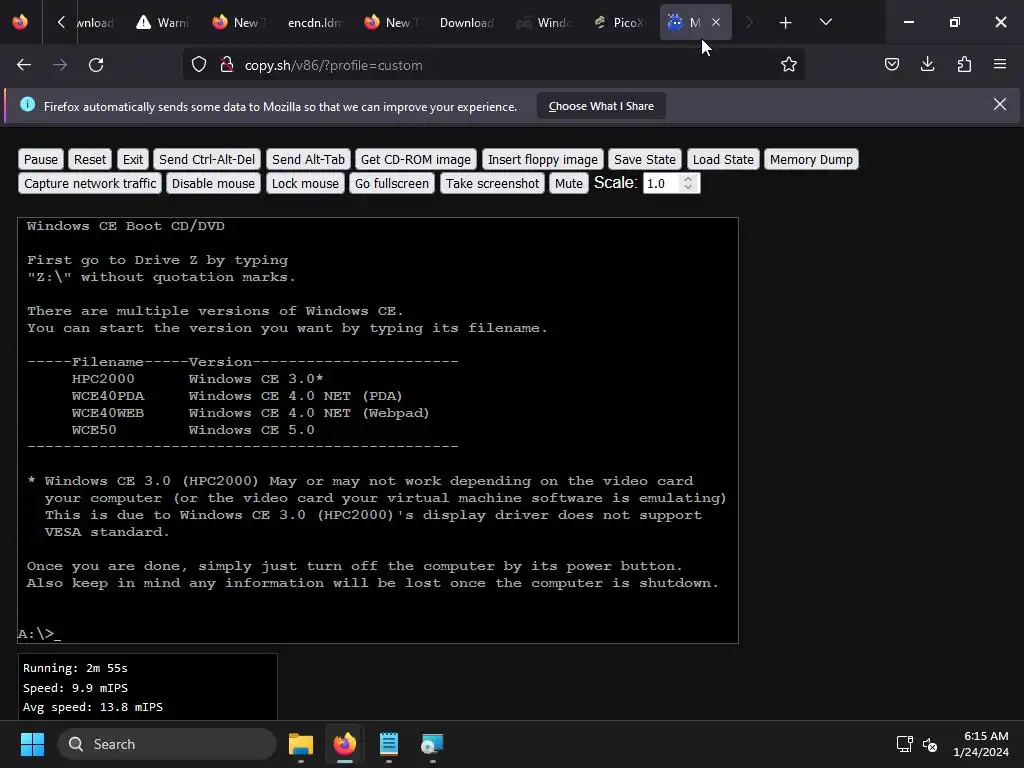Click inside the emulator screen at A:\> prompt
Screen dimensions: 1024x768
coord(39,633)
